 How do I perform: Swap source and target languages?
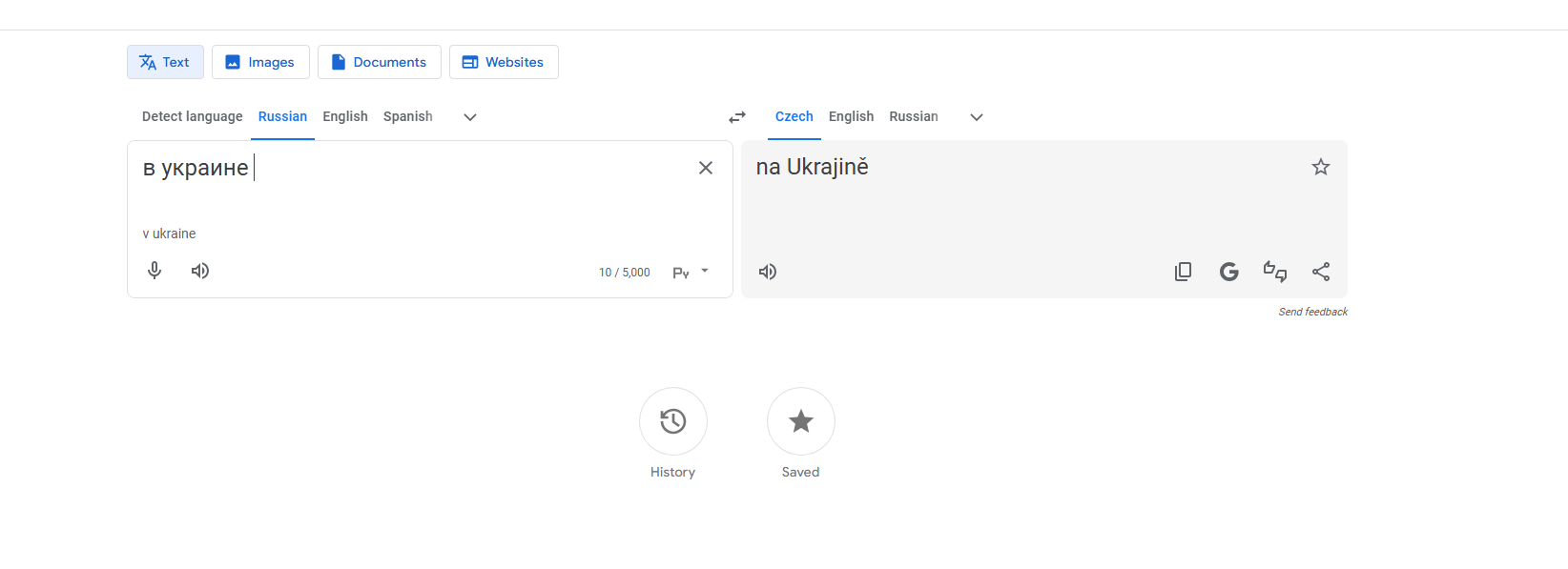click(x=737, y=117)
